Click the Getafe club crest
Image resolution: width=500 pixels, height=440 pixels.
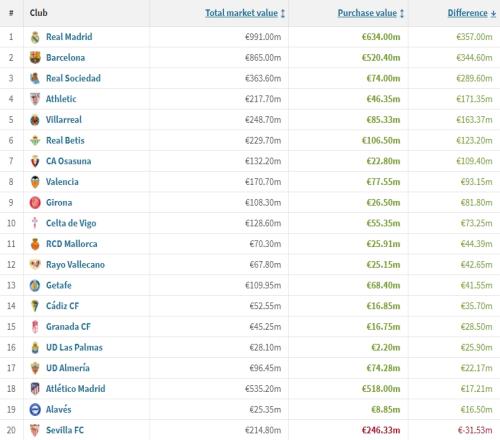35,285
